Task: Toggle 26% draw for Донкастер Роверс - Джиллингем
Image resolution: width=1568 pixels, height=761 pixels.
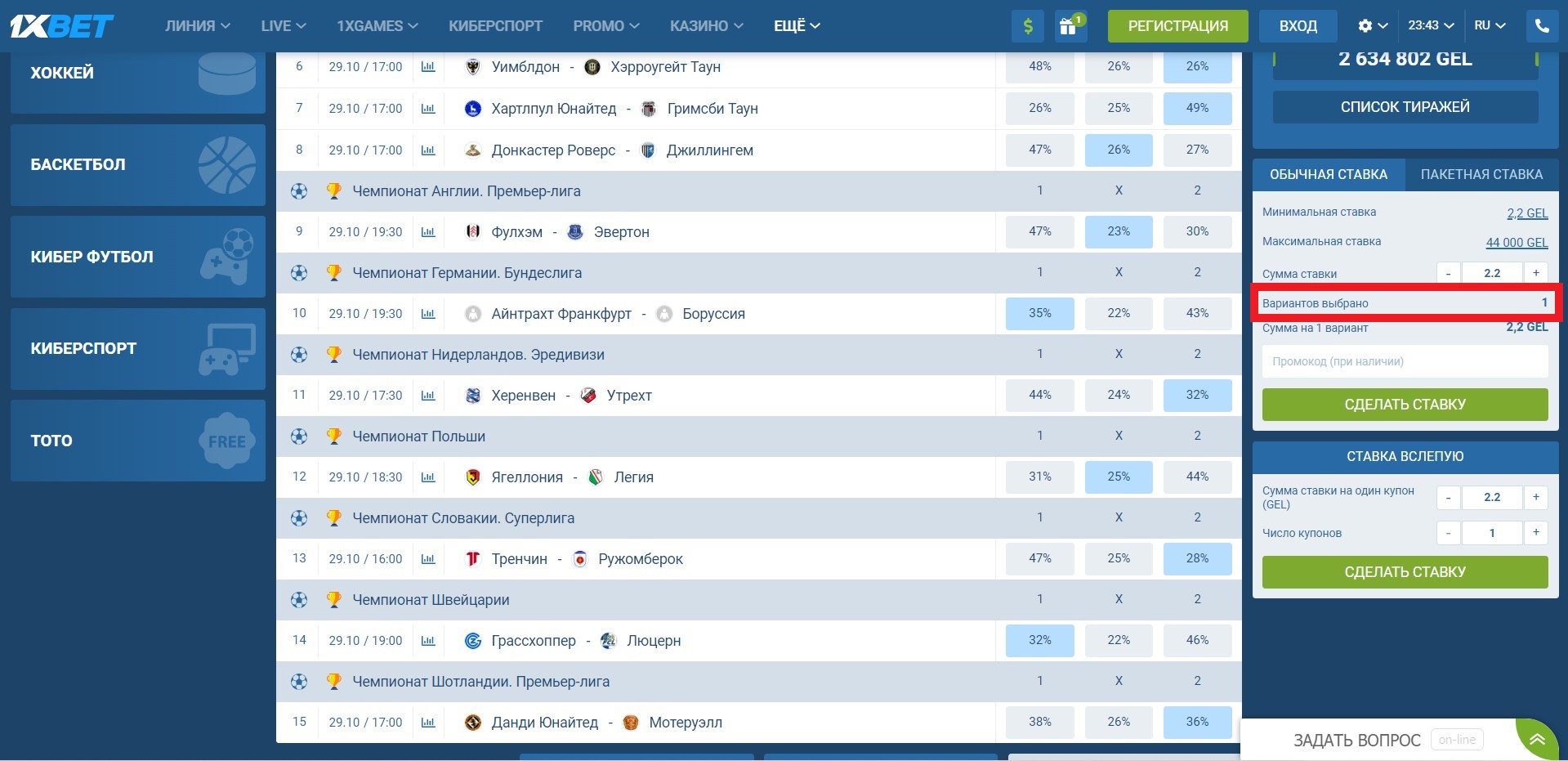Action: tap(1119, 150)
